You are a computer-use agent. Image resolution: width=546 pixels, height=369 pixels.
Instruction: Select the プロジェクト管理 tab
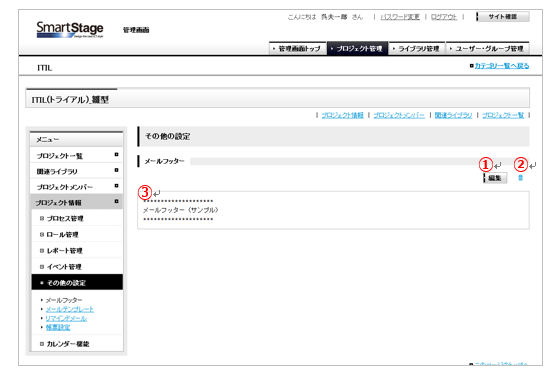(x=357, y=48)
